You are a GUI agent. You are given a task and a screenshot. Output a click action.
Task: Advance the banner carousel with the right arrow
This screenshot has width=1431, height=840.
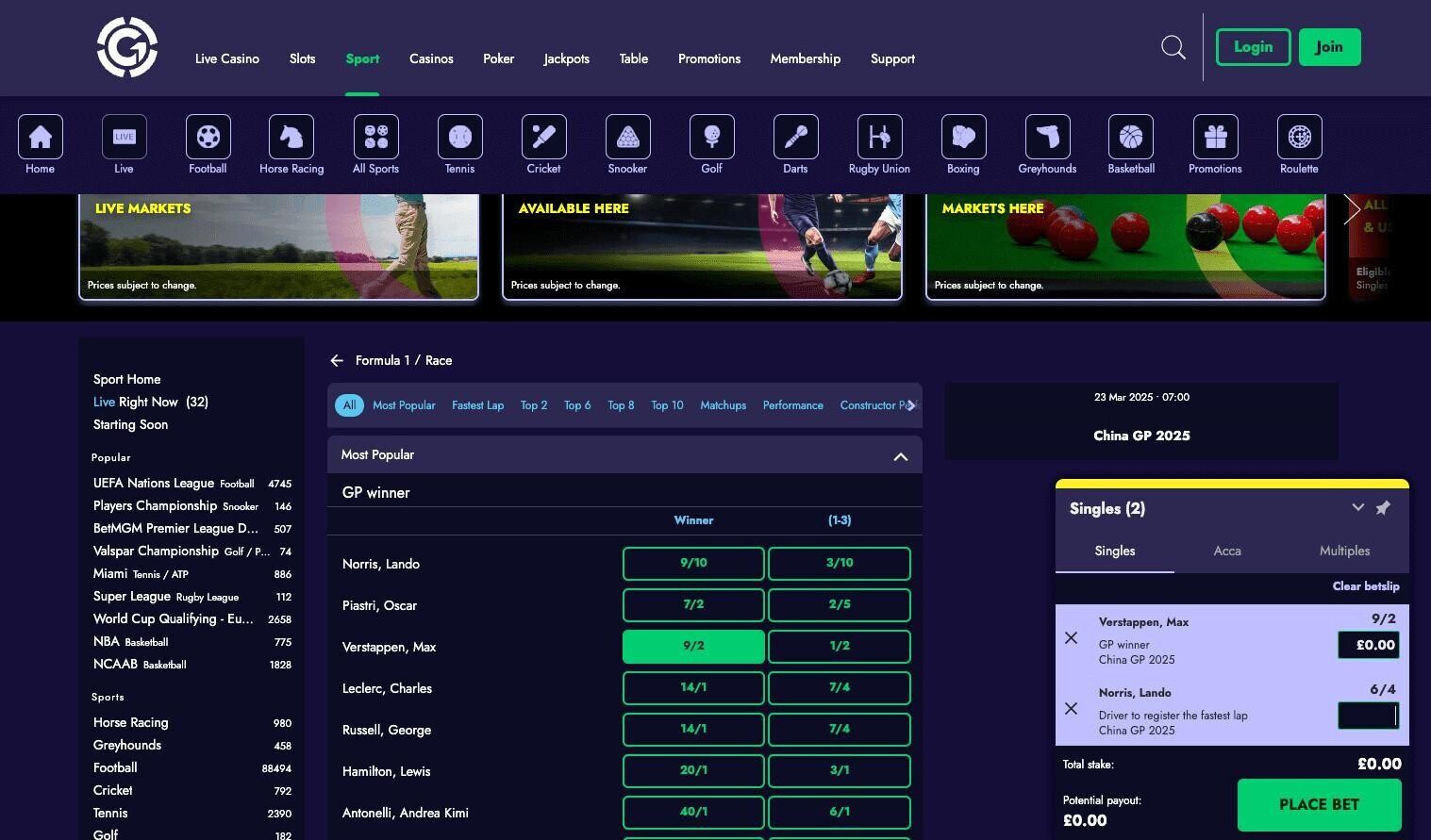tap(1353, 209)
